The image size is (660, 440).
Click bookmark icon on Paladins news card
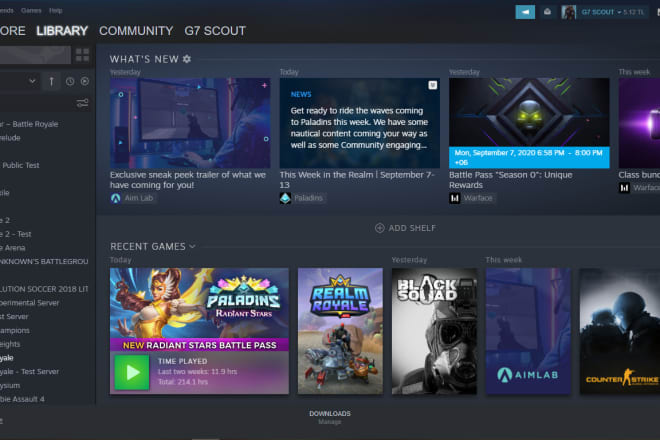[x=432, y=85]
